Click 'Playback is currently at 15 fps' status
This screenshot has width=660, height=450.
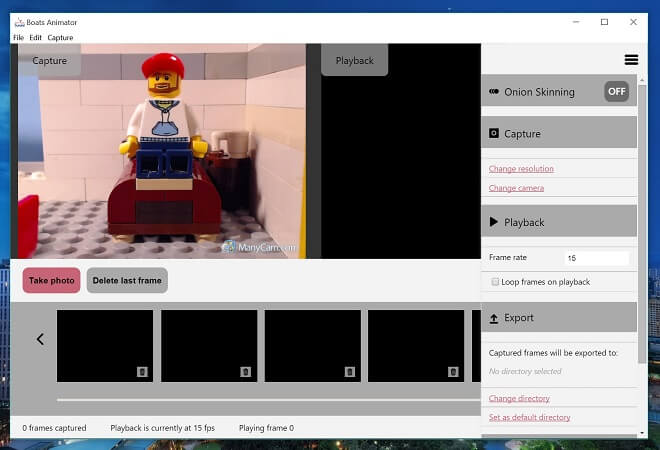tap(162, 428)
